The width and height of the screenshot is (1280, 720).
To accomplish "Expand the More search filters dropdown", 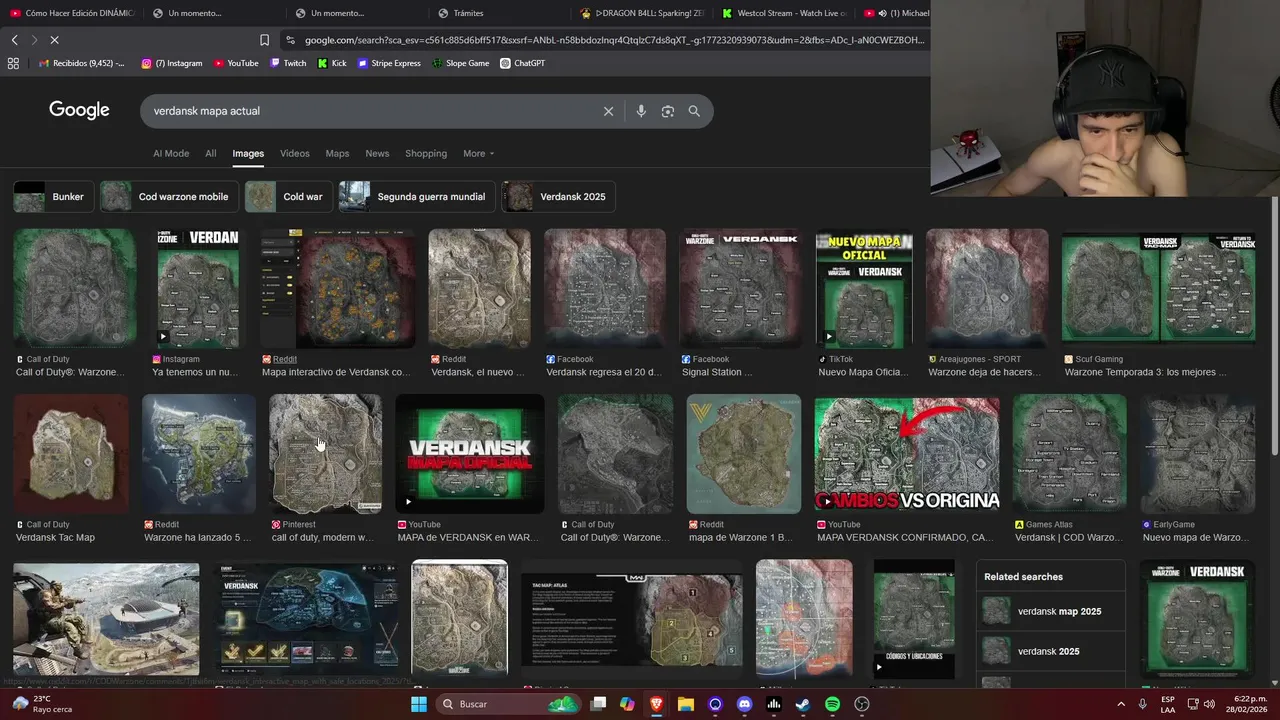I will tap(478, 153).
